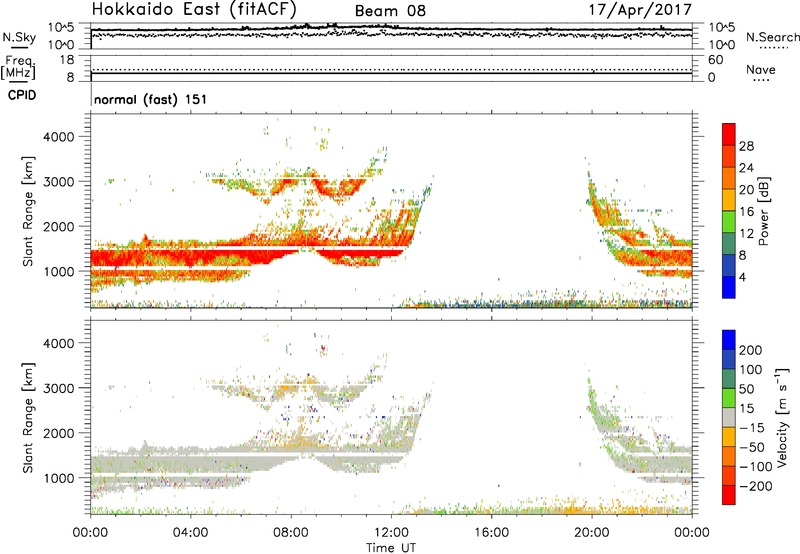Click the '16:00' time axis label
The width and height of the screenshot is (800, 554).
[491, 533]
